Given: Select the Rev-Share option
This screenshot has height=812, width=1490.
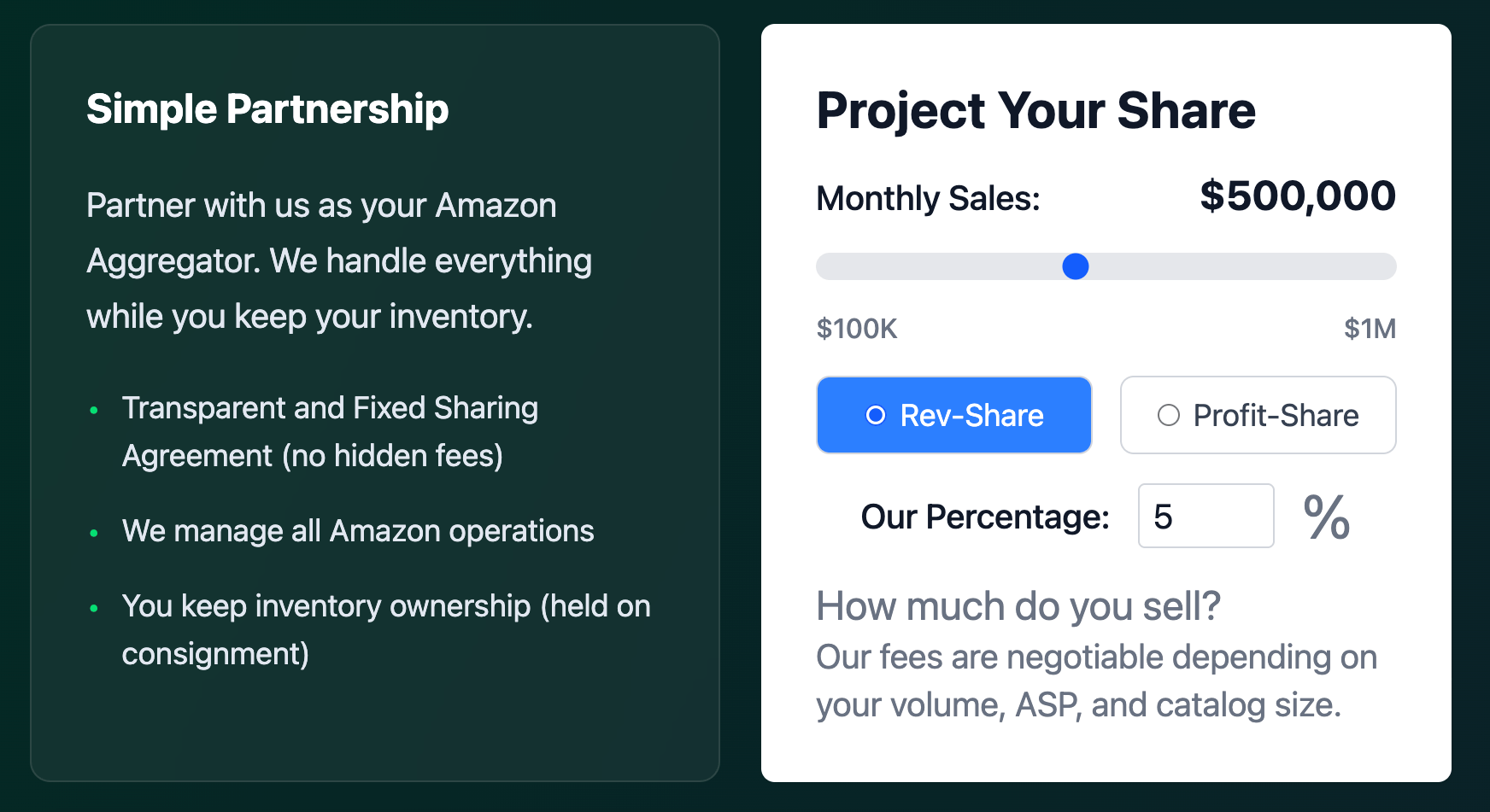Looking at the screenshot, I should pos(954,415).
